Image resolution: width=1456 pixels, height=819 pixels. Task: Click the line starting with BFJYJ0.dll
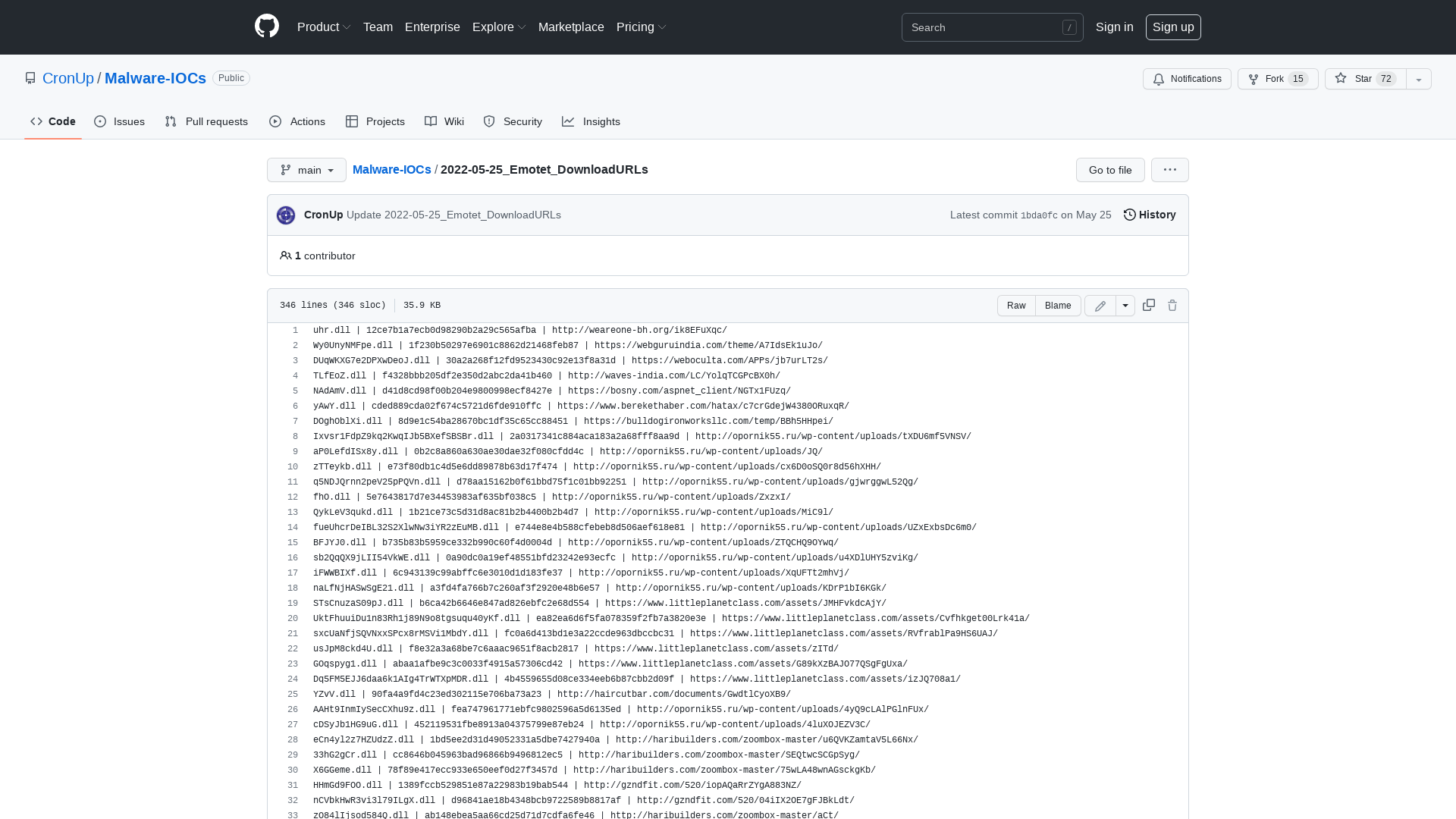[x=576, y=542]
